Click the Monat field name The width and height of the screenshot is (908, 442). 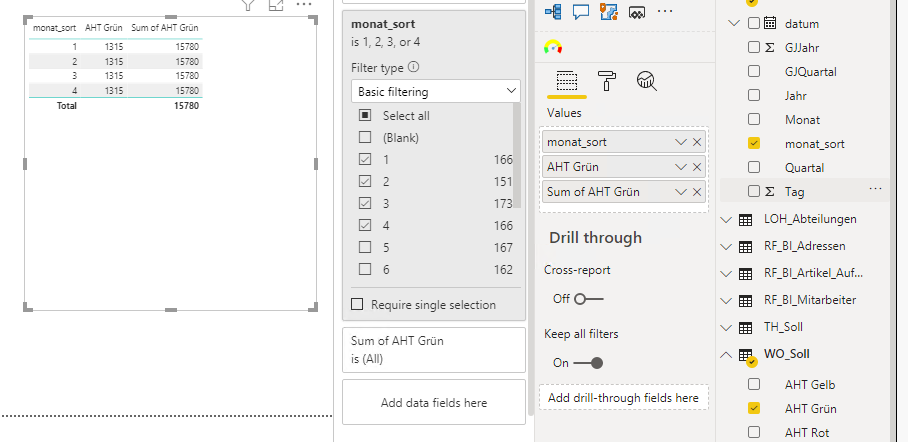pos(804,119)
